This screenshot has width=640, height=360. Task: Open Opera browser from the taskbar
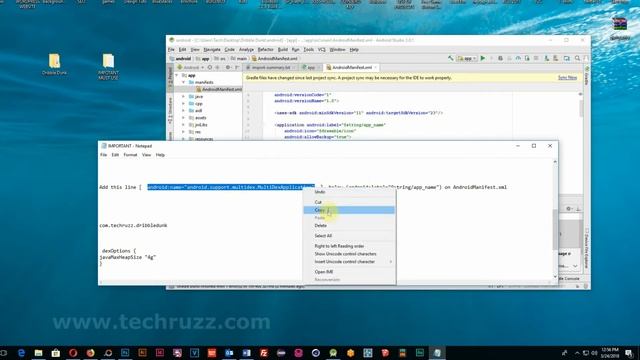pyautogui.click(x=73, y=353)
